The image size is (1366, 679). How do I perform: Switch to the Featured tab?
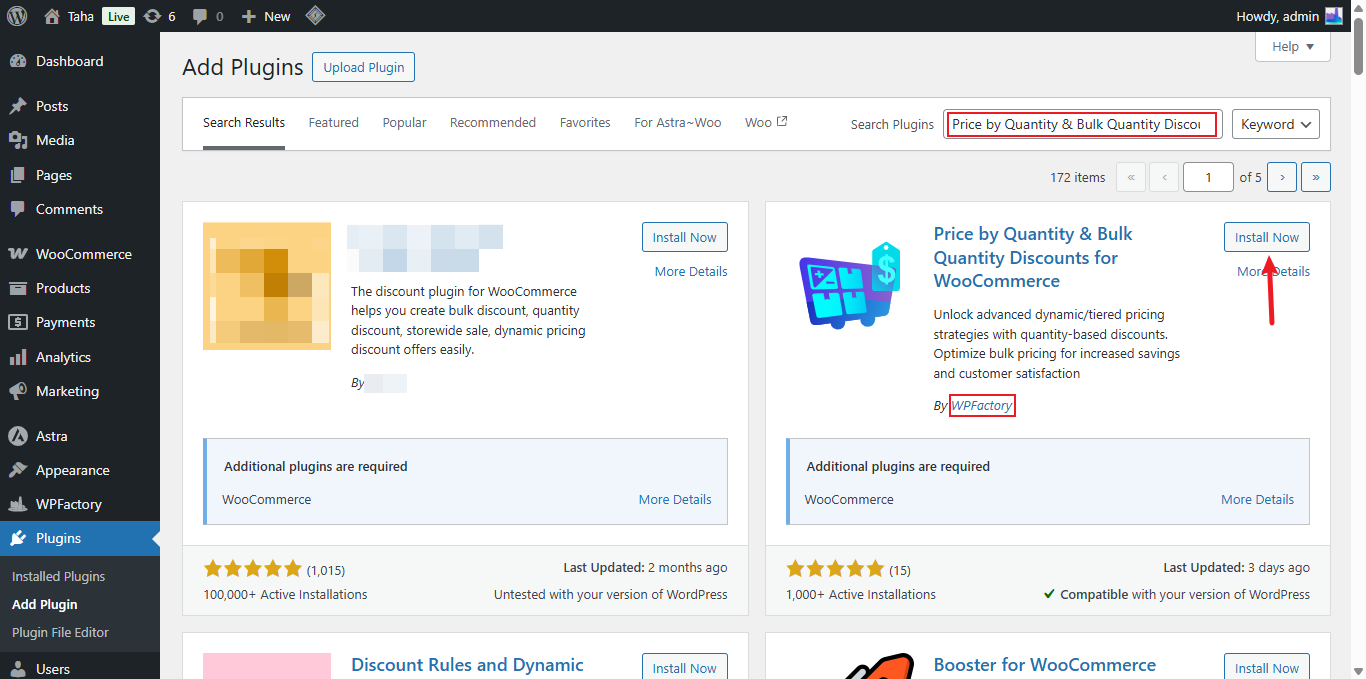point(333,123)
